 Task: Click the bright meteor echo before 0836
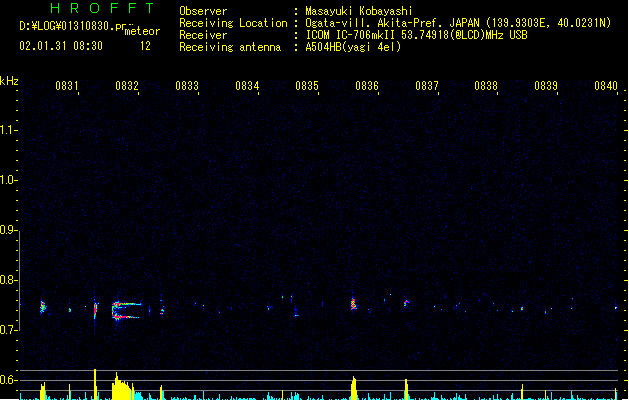tap(353, 304)
